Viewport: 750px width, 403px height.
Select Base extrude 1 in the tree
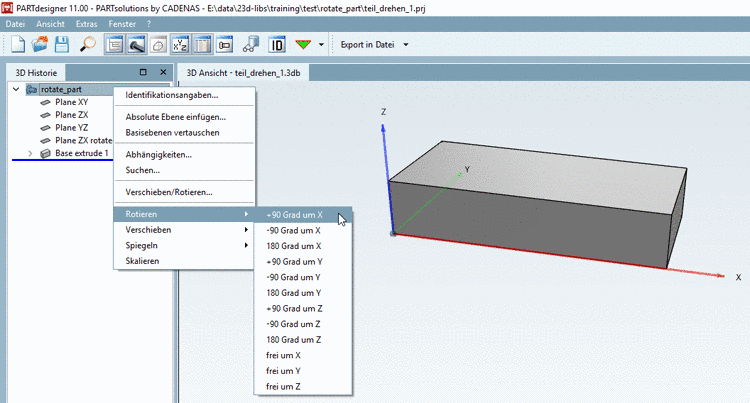[82, 153]
